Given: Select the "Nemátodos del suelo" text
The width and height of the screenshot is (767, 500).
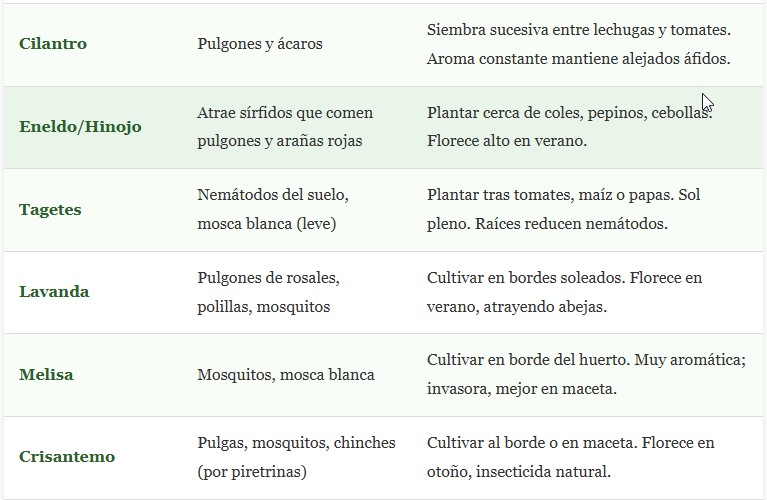Looking at the screenshot, I should pos(273,195).
